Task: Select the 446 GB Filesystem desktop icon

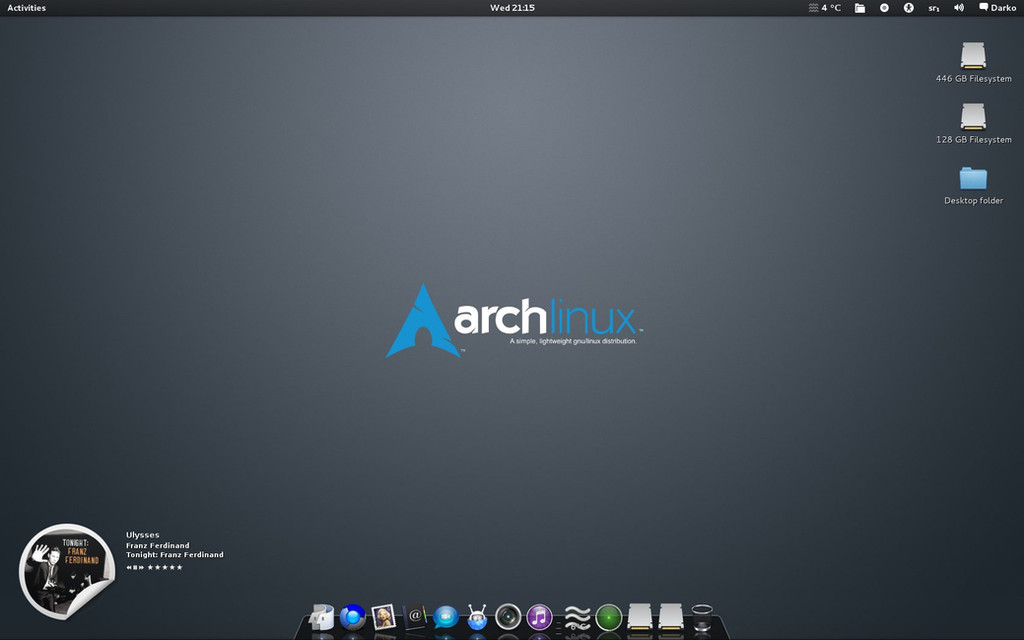Action: [x=973, y=63]
